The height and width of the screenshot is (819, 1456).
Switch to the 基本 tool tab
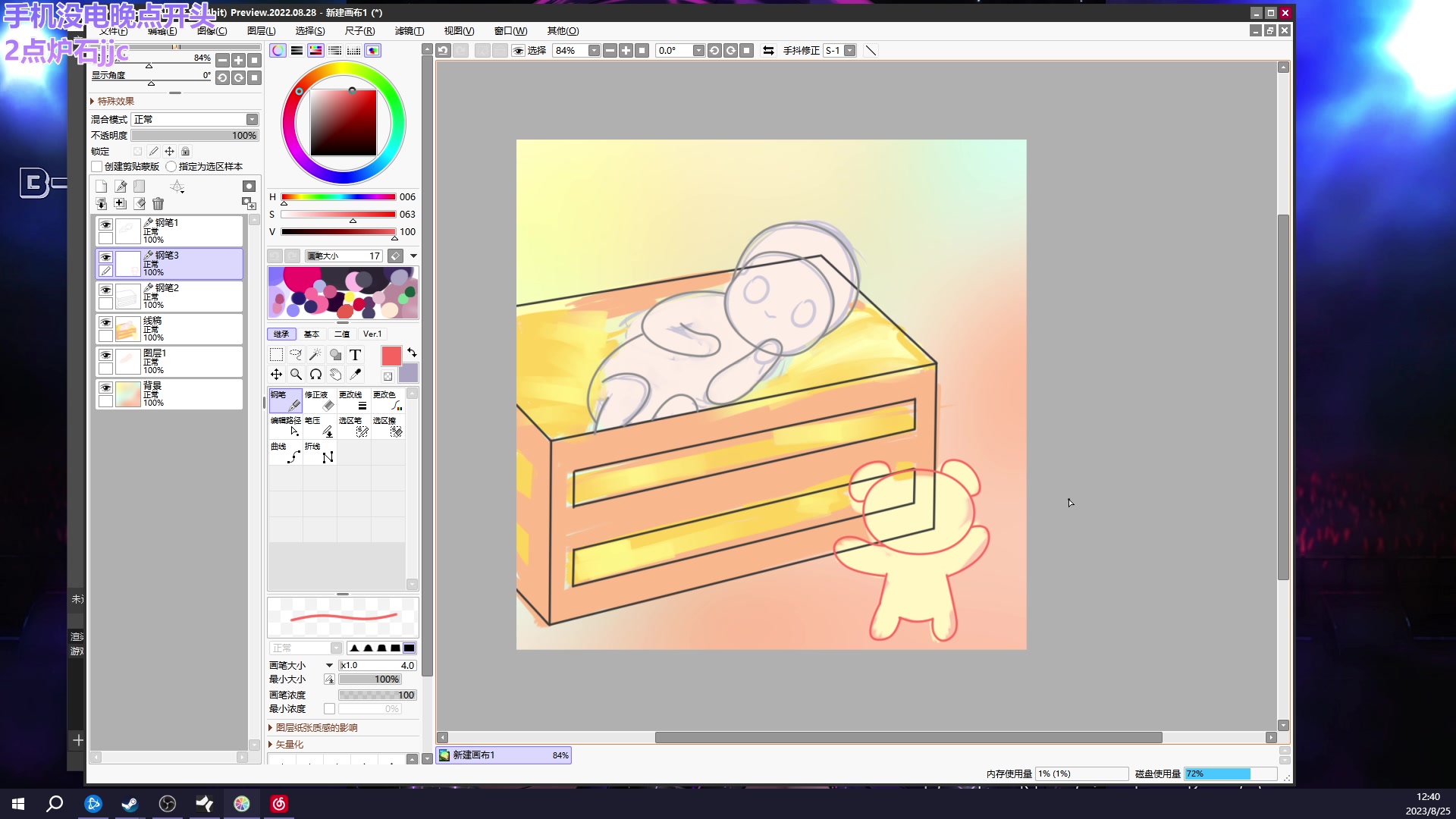[312, 334]
